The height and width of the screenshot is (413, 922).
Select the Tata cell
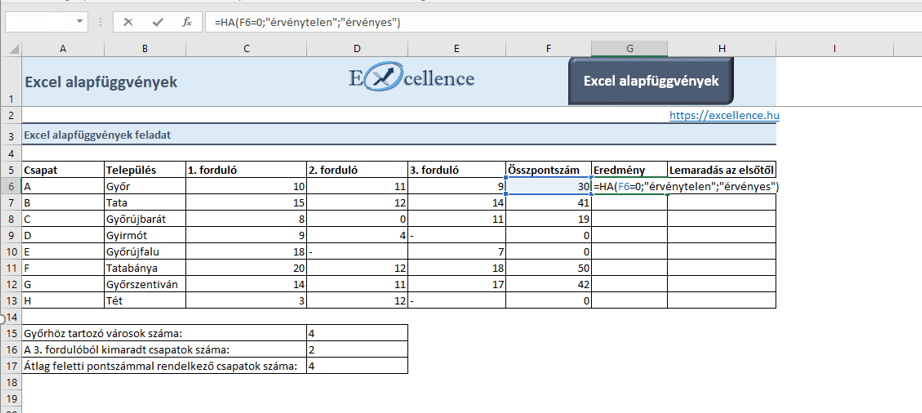[x=145, y=203]
